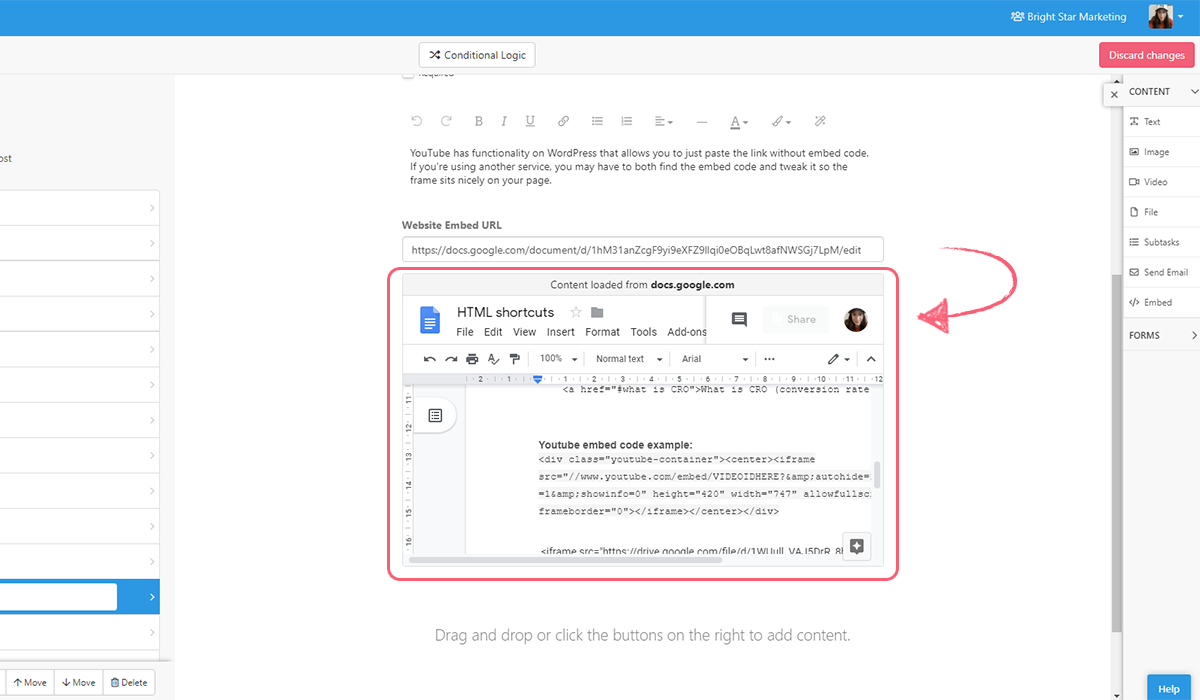Toggle italic formatting
The height and width of the screenshot is (700, 1200).
pos(504,121)
